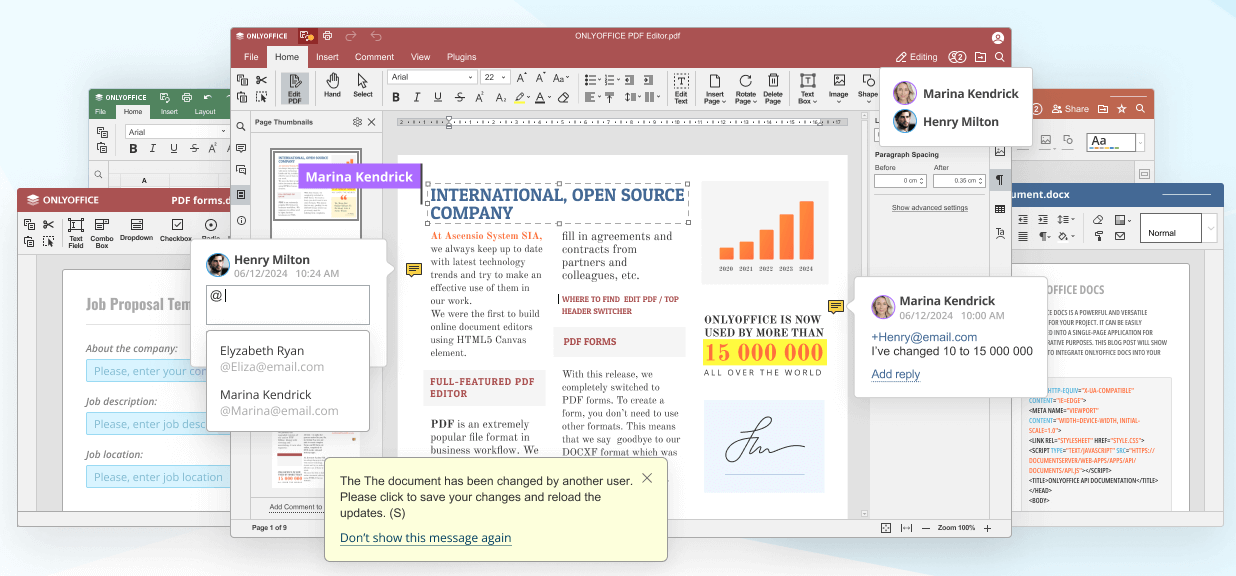Click Don't show this message again

tap(425, 538)
